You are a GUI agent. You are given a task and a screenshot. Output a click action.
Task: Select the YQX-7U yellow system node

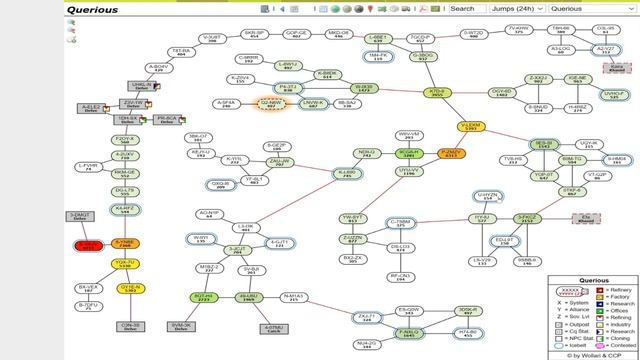pyautogui.click(x=125, y=264)
